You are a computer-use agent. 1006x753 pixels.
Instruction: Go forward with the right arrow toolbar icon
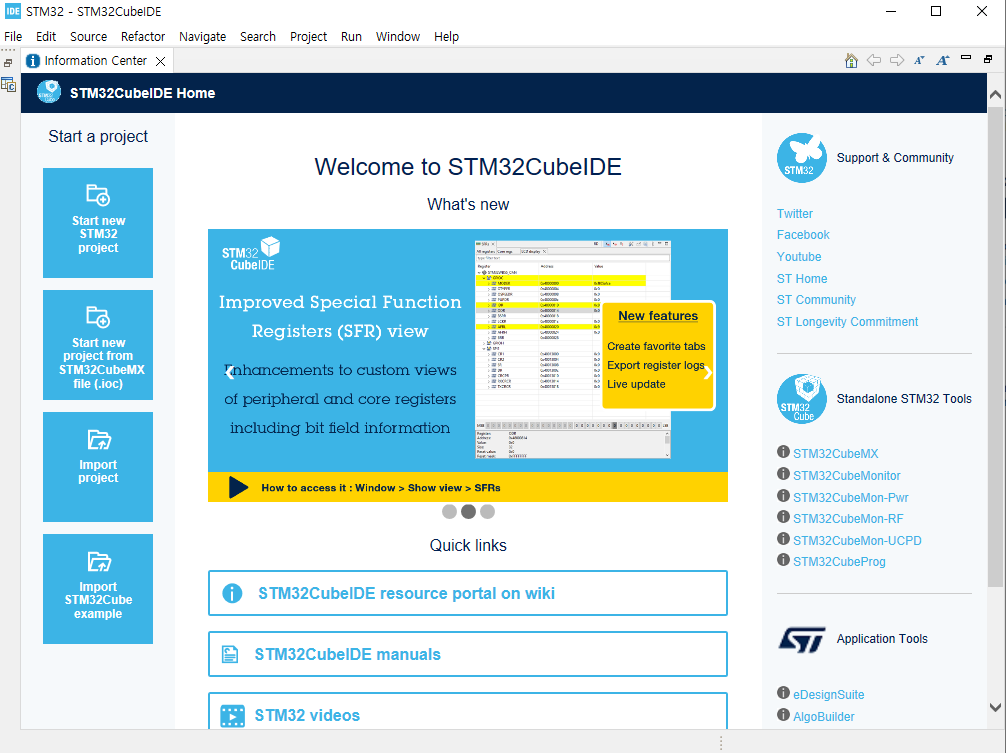897,60
